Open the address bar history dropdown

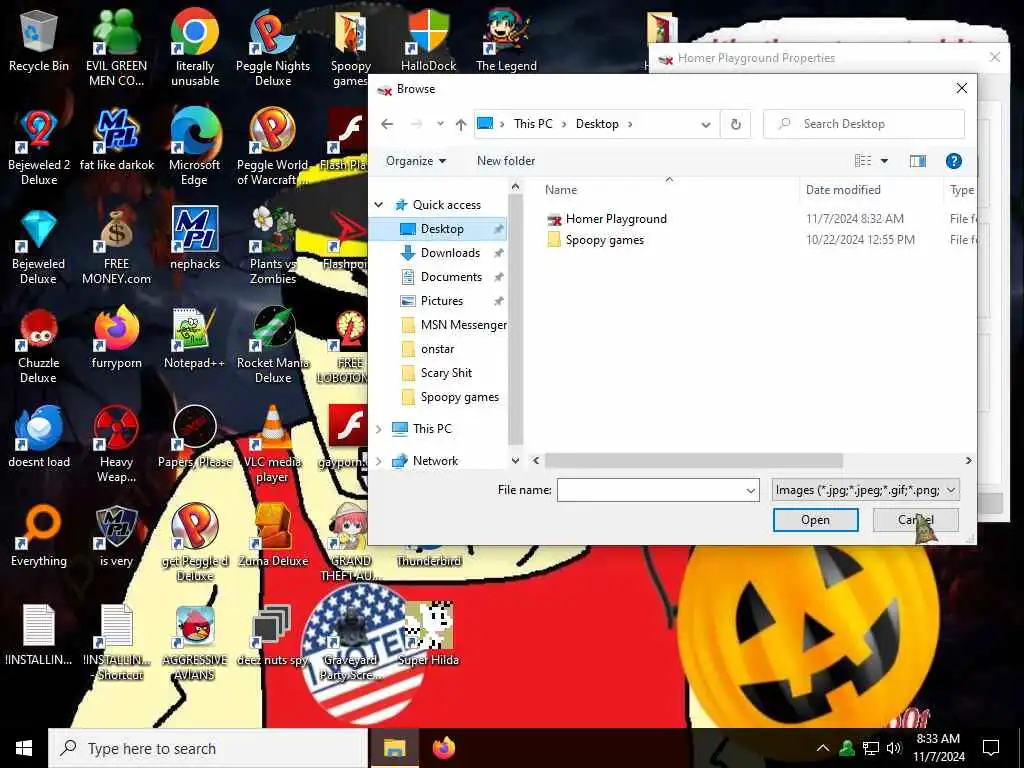click(705, 124)
